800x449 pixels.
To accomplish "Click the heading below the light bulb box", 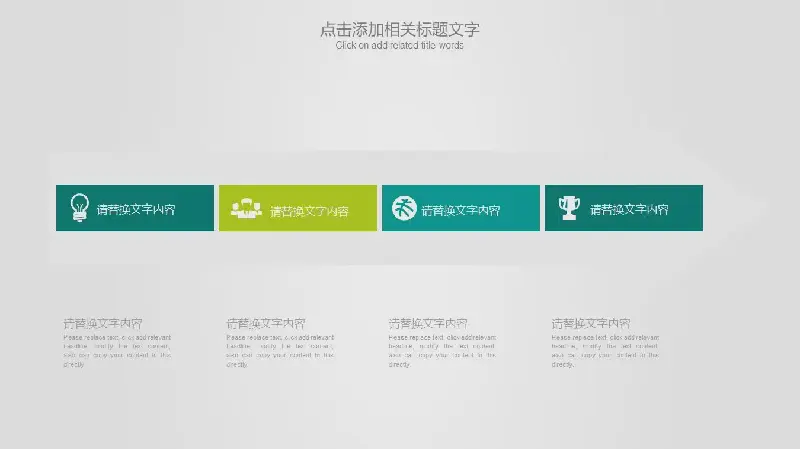I will point(103,323).
